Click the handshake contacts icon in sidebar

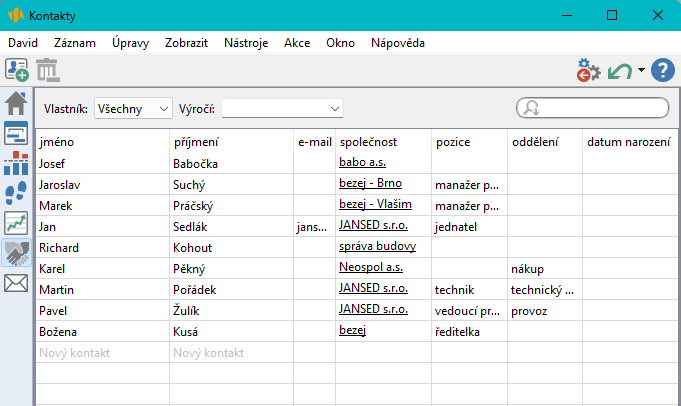coord(16,253)
